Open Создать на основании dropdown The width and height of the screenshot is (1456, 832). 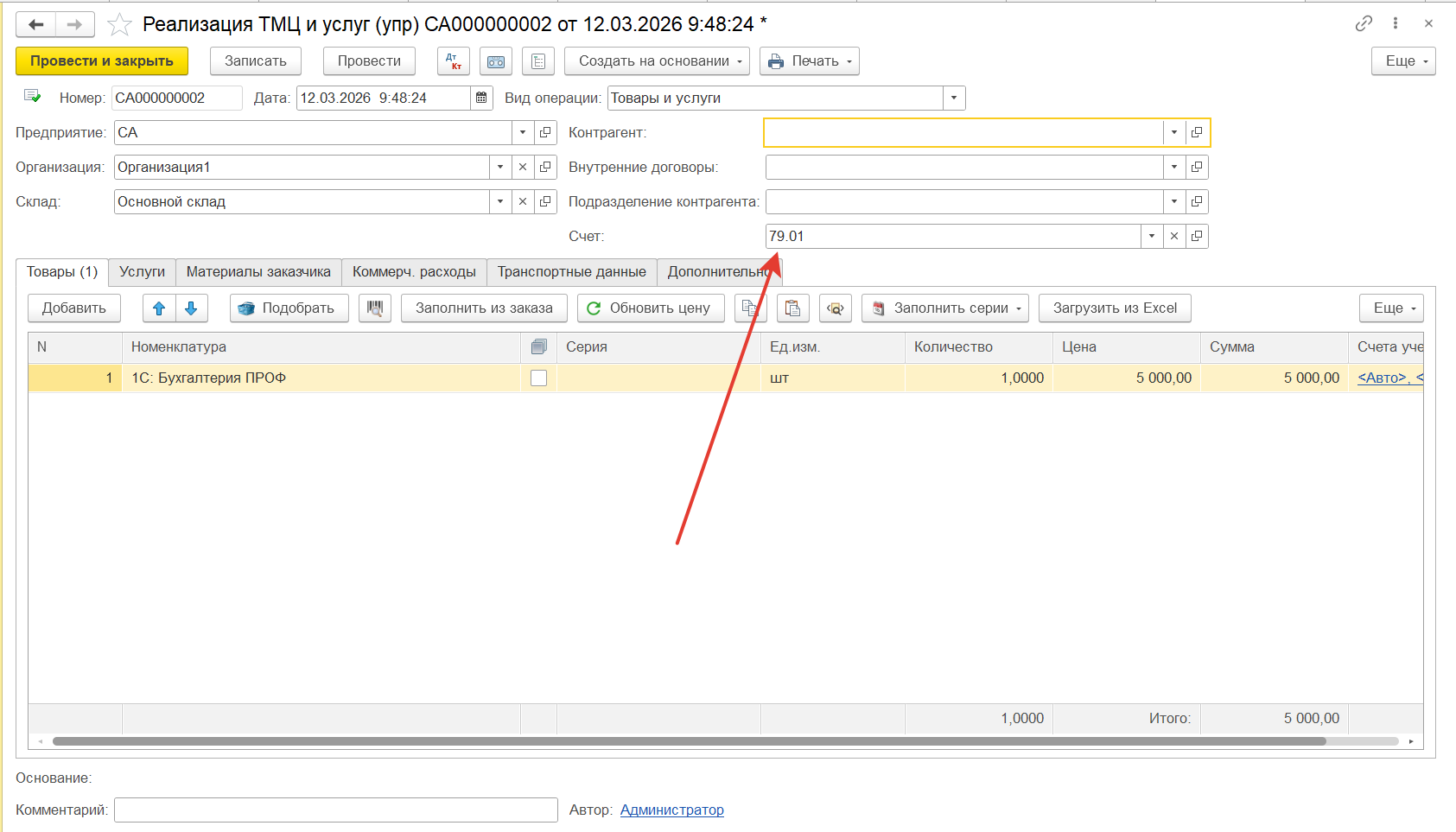657,61
